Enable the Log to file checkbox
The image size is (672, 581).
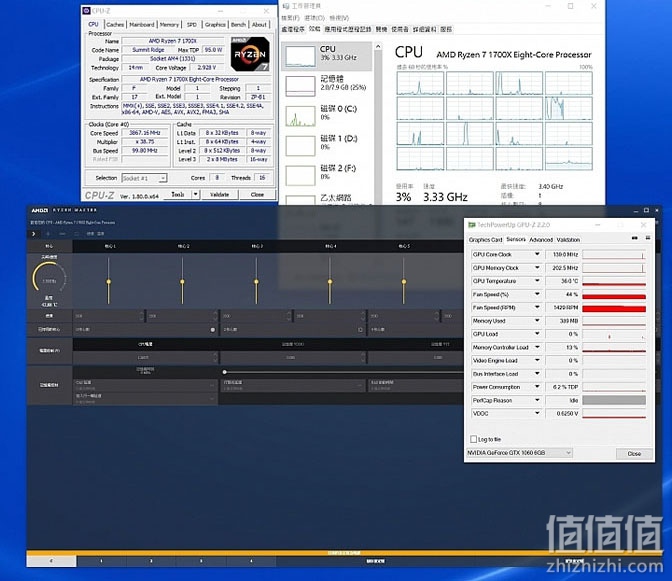474,439
